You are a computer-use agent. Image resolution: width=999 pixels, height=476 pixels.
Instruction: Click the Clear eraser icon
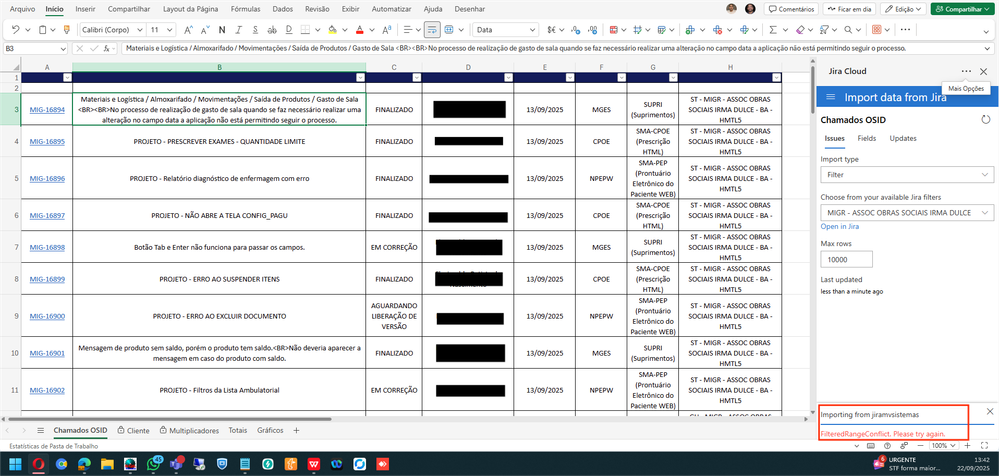801,29
